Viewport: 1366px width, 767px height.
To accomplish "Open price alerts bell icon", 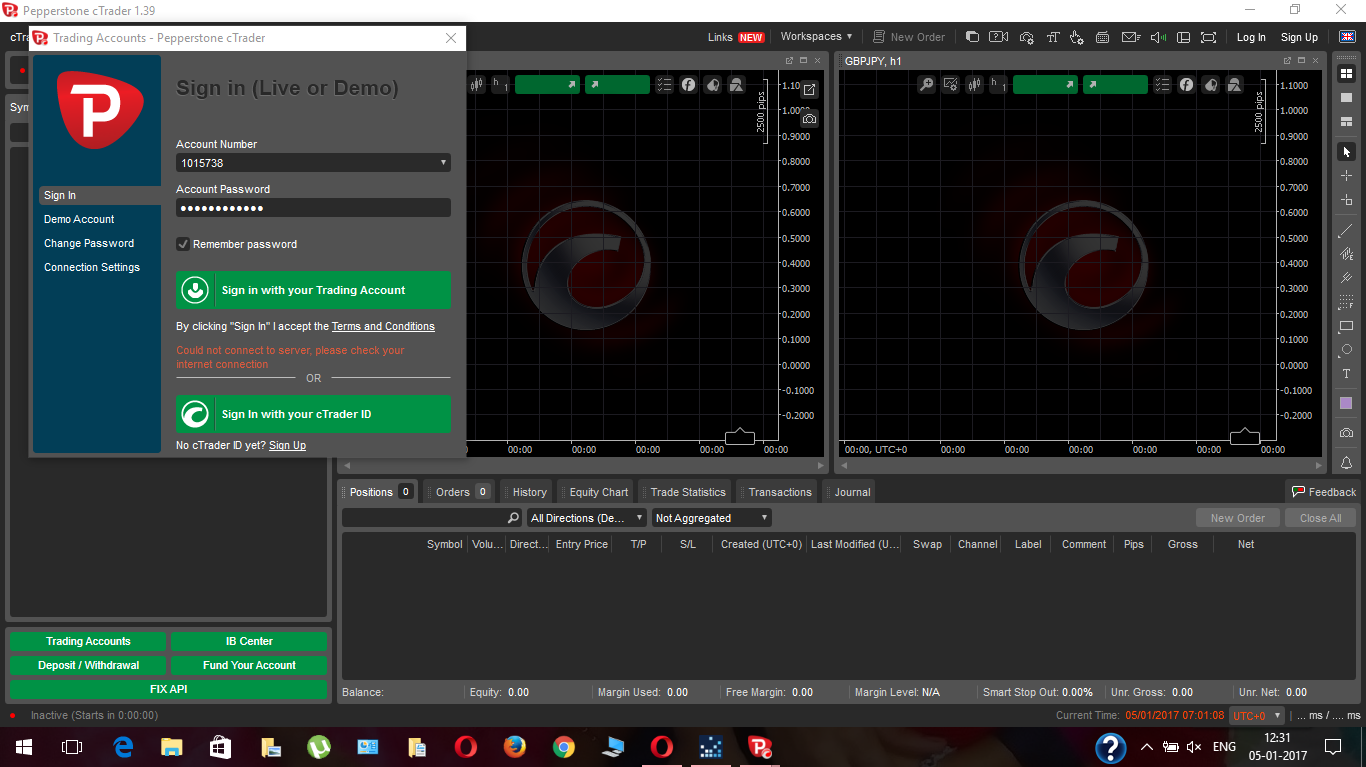I will (x=1346, y=463).
